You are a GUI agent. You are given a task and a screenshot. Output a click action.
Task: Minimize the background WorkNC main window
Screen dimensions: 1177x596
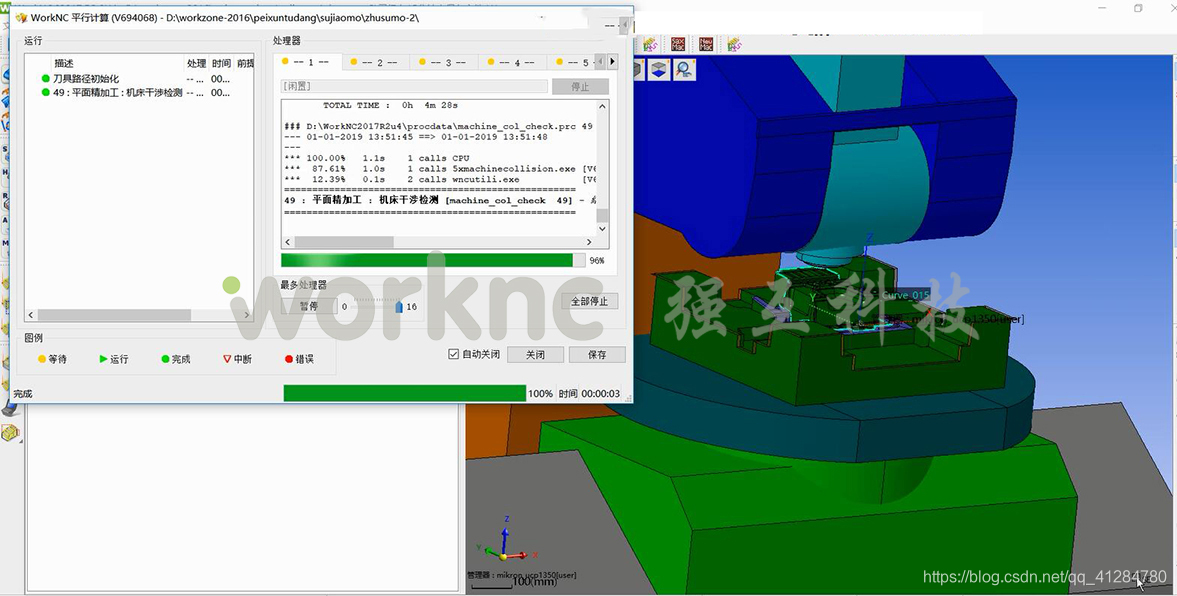tap(1103, 8)
